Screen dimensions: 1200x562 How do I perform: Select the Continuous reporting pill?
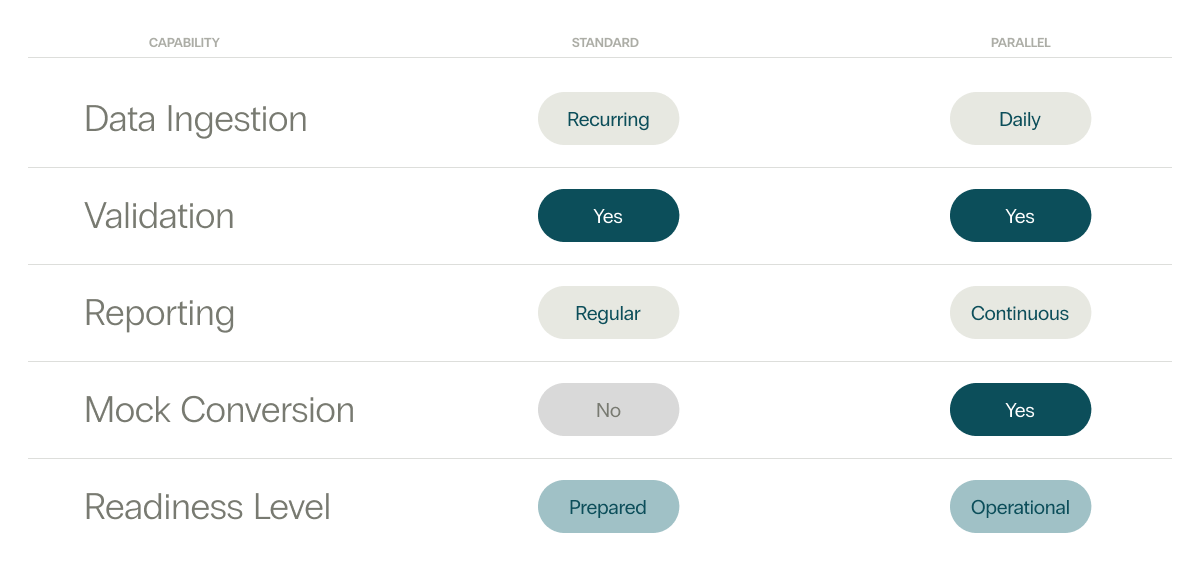[x=1020, y=313]
